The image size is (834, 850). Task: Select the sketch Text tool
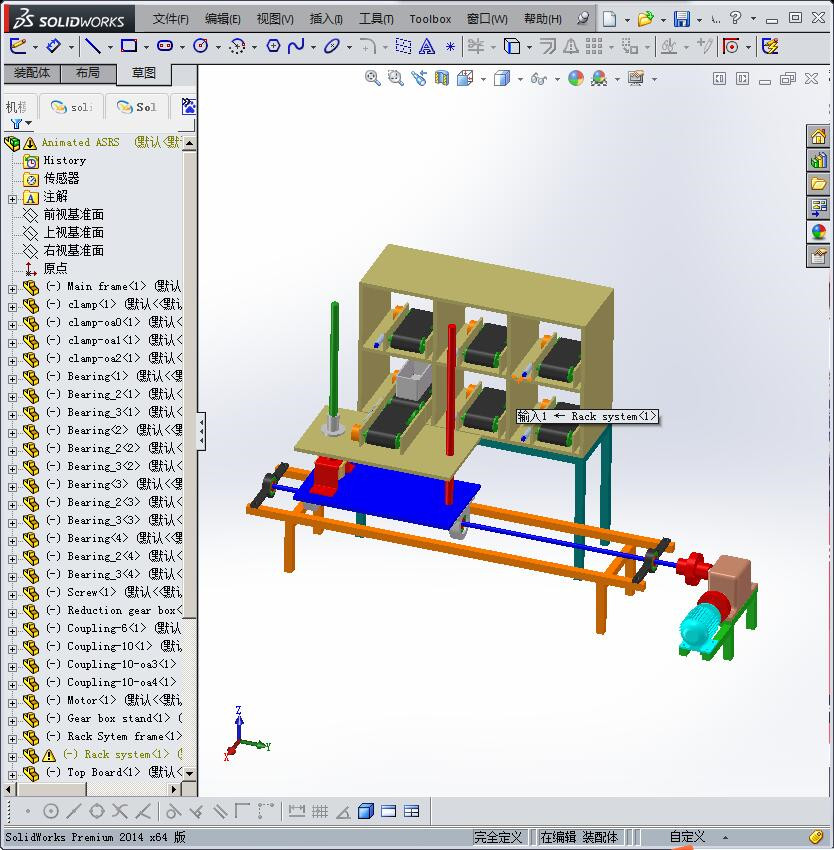click(427, 46)
